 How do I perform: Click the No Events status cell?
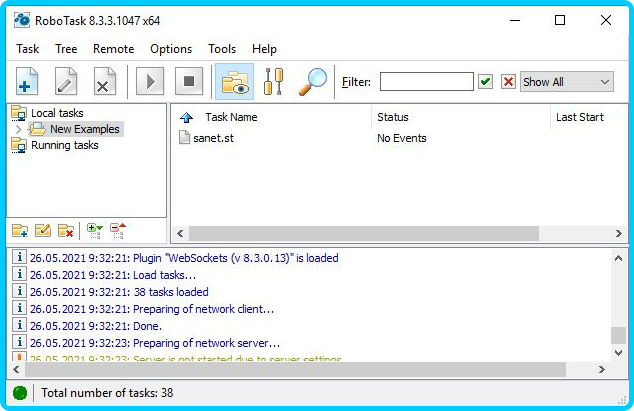point(402,138)
